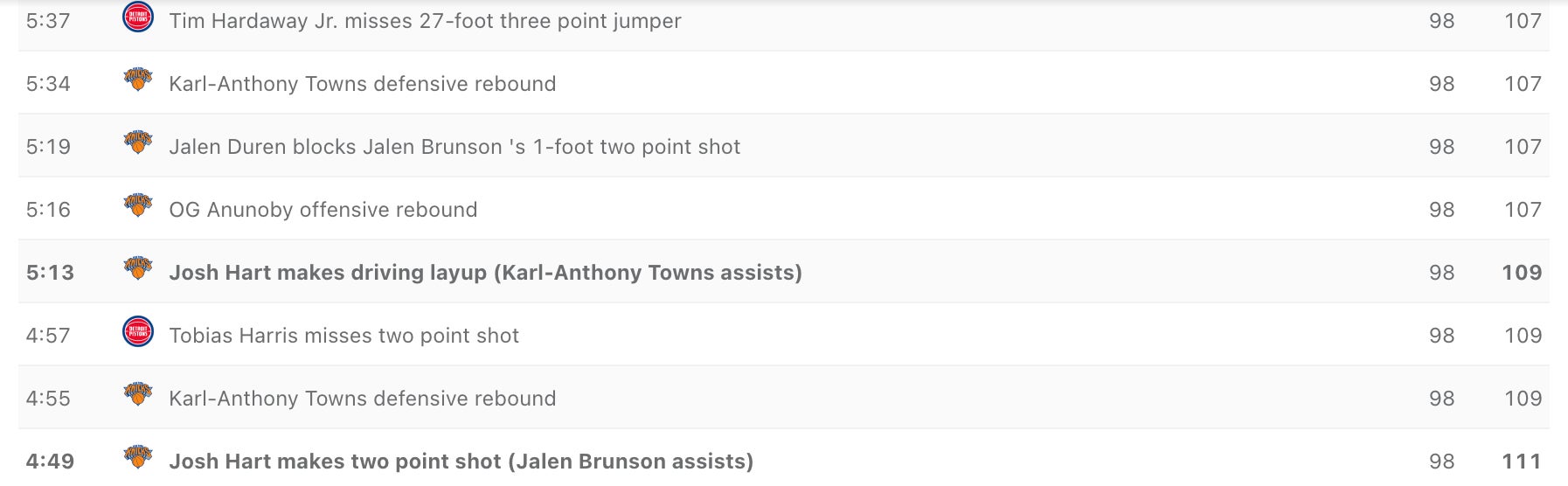Open the Tim Hardaway Jr. missed three-pointer play
1568x486 pixels.
(425, 21)
